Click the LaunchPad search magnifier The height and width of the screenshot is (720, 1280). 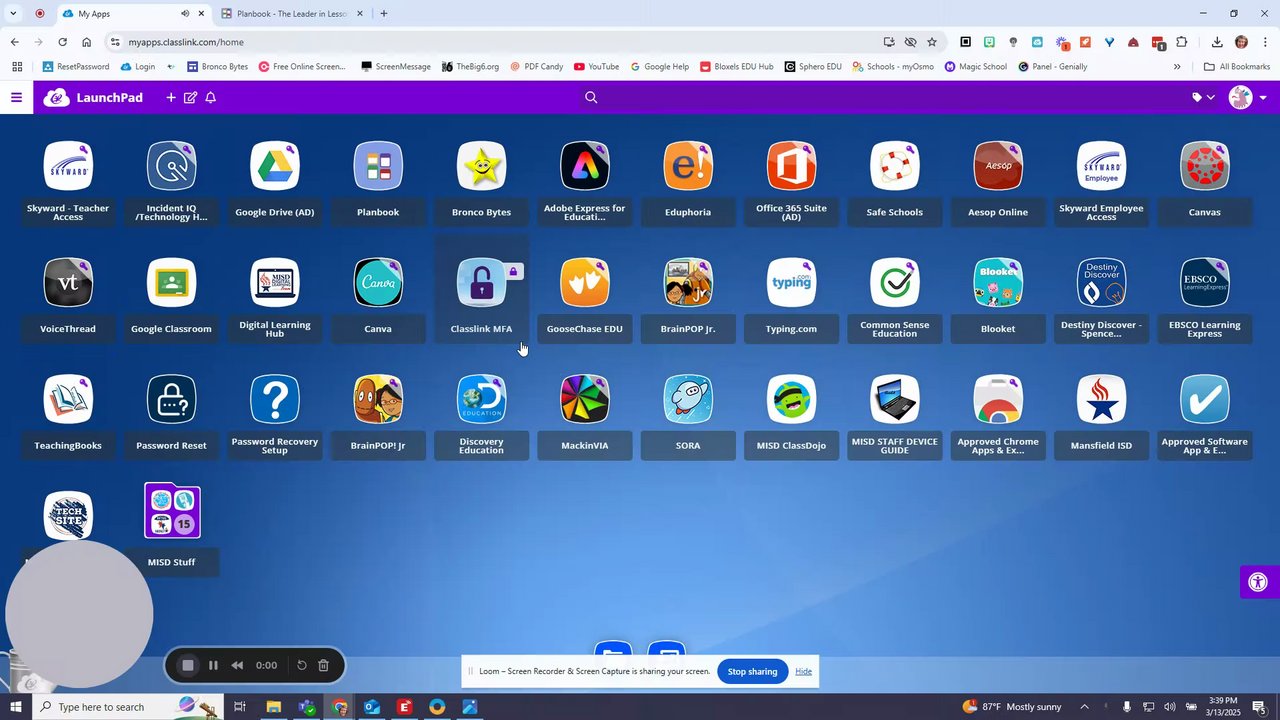click(x=591, y=97)
